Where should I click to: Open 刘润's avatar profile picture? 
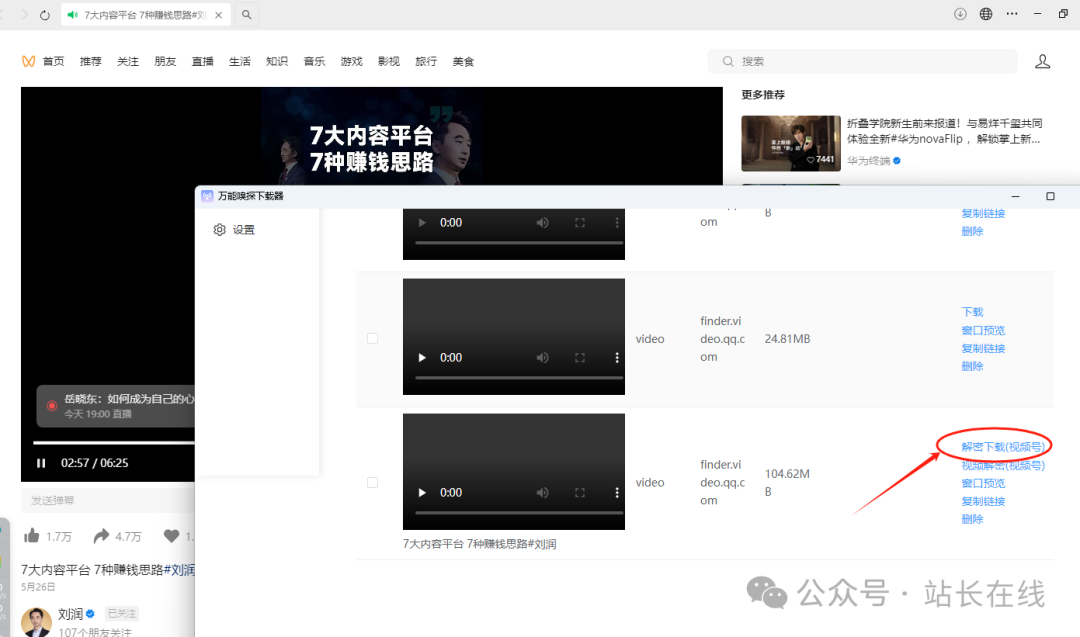tap(37, 621)
